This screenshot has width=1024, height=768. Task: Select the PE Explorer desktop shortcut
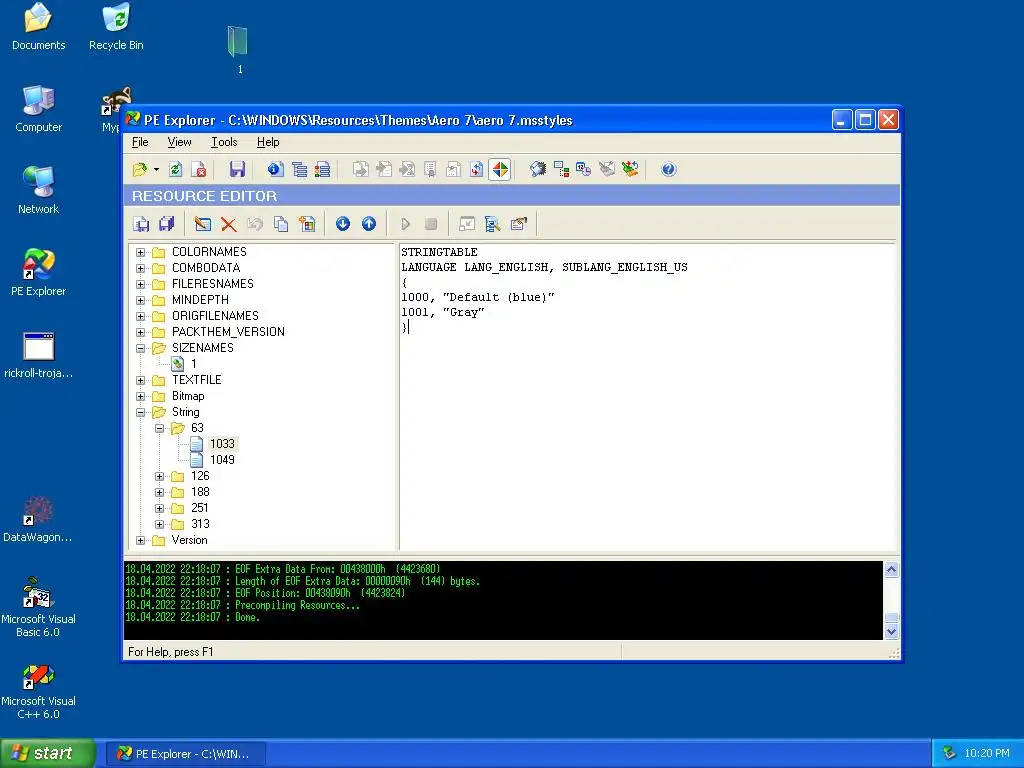click(x=39, y=272)
